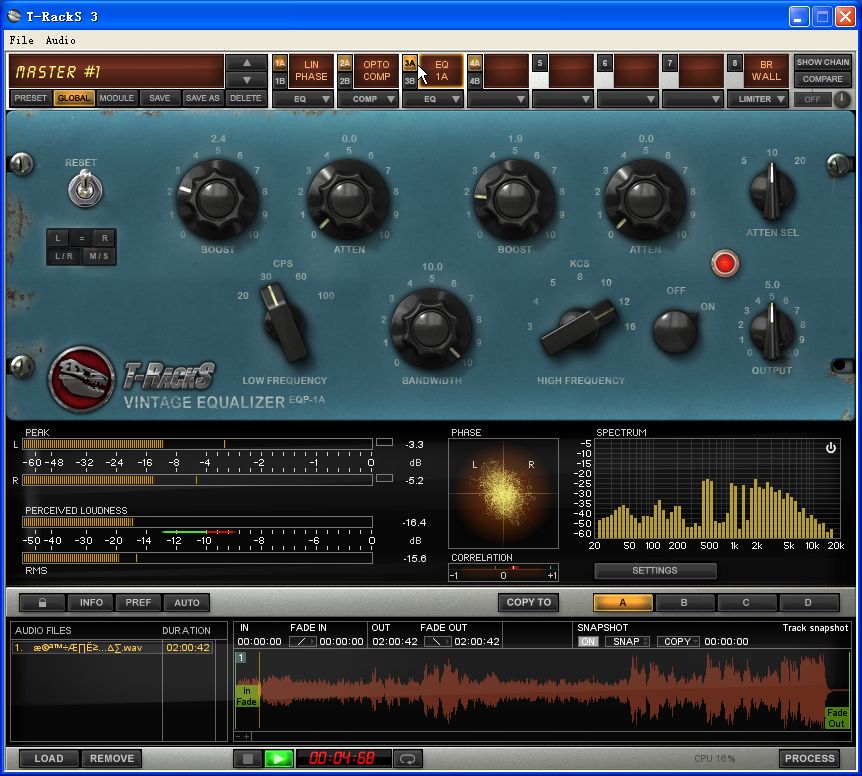Viewport: 862px width, 776px height.
Task: Toggle slot 2A selector
Action: 345,63
